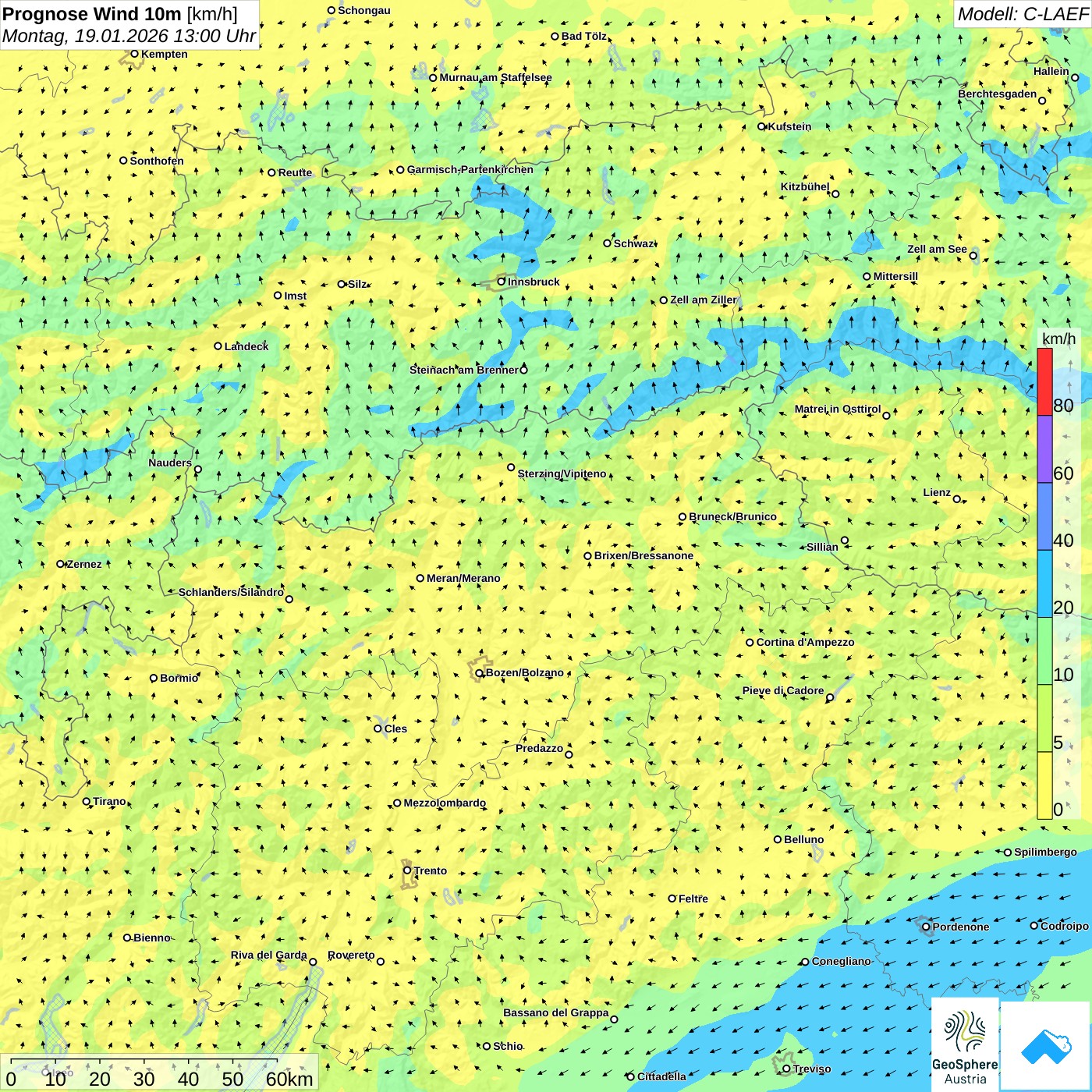Click the Treviso city label
Image resolution: width=1092 pixels, height=1092 pixels.
(812, 1069)
